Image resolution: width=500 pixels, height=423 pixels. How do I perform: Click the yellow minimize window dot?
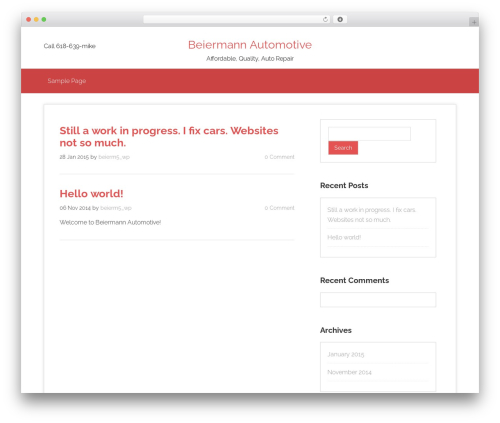pyautogui.click(x=36, y=19)
